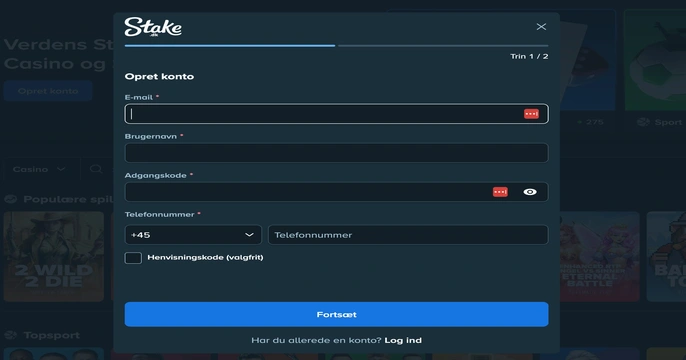Click the Topsport heading text
The image size is (686, 360).
(52, 336)
